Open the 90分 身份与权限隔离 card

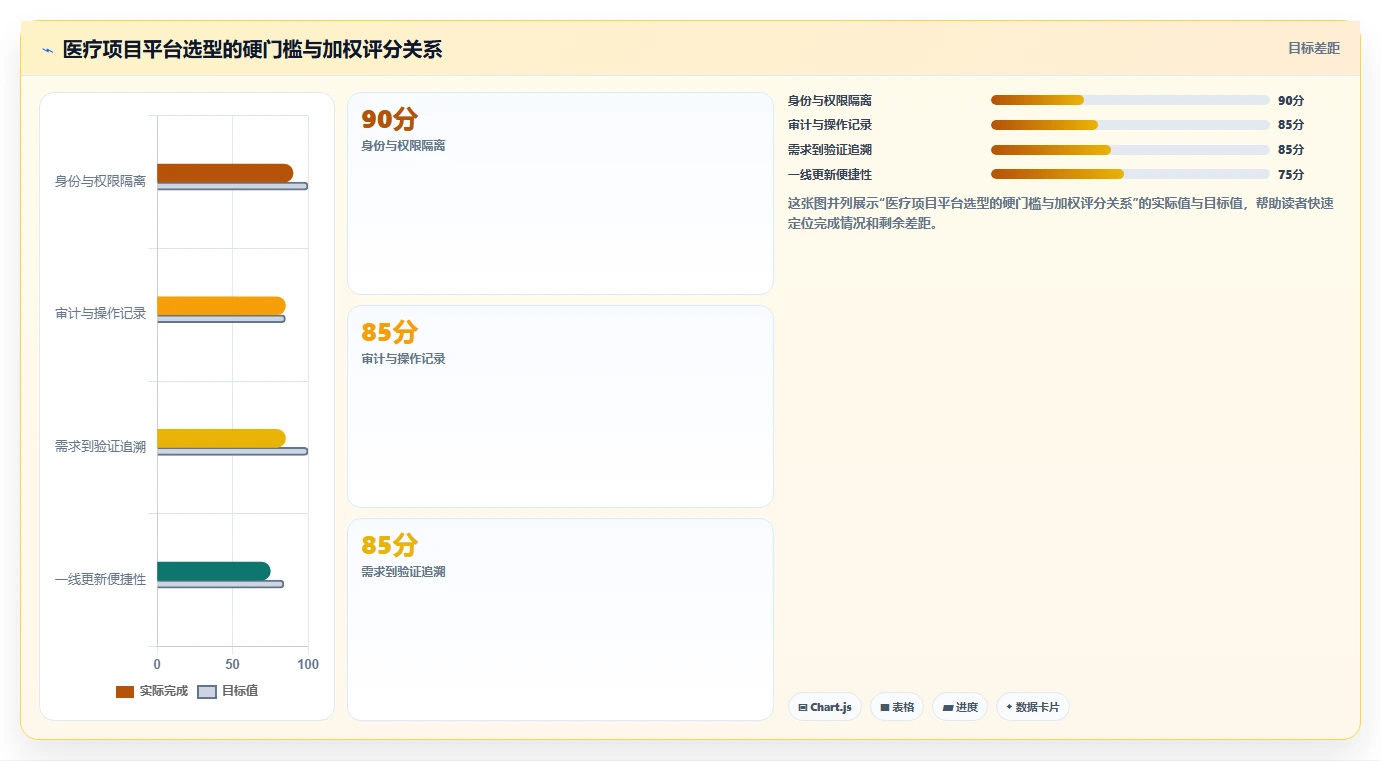pos(560,194)
